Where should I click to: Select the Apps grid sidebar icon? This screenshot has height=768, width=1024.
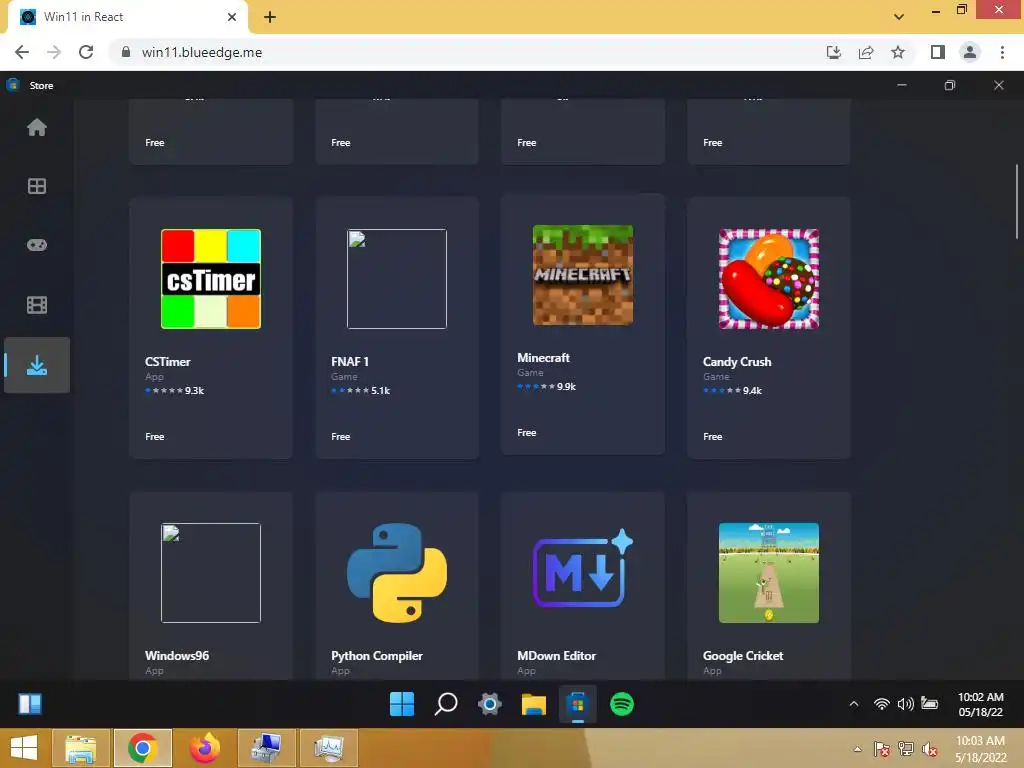[37, 186]
